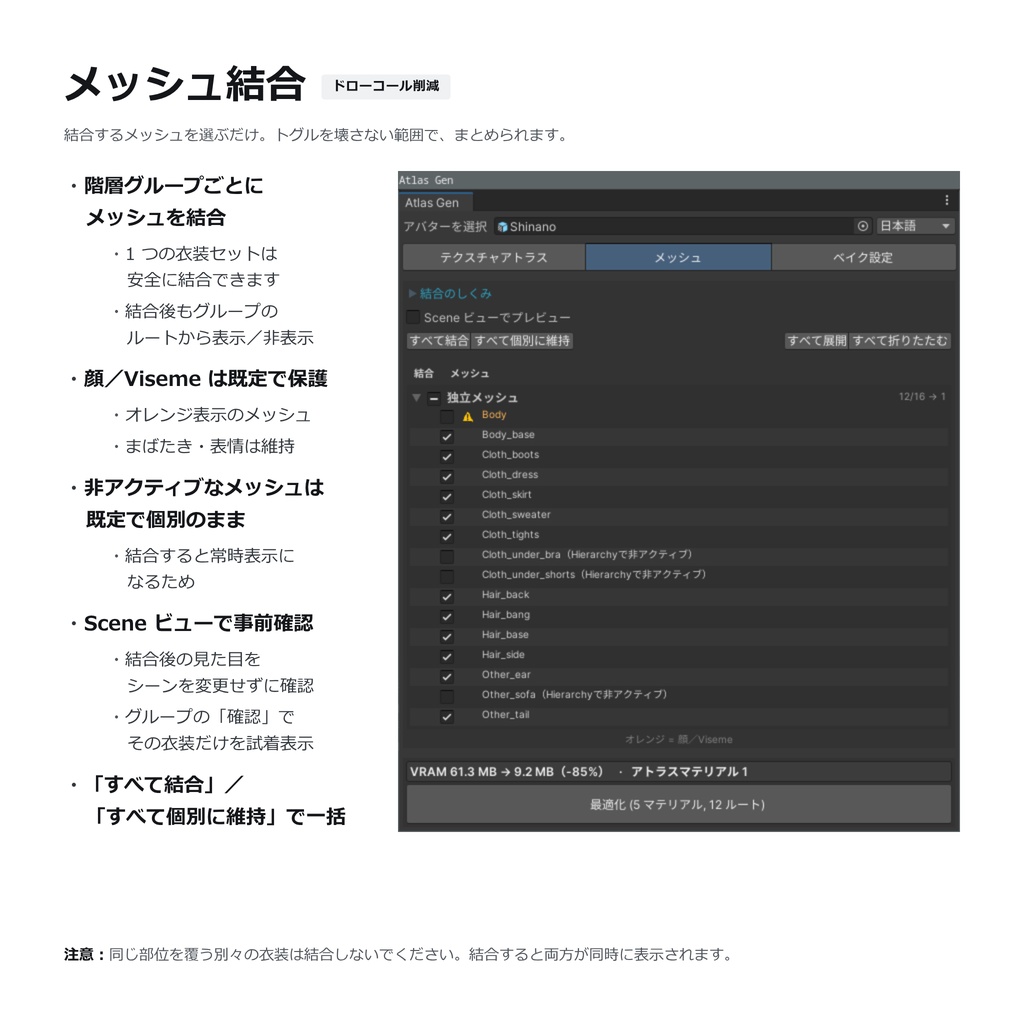
Task: Click the 12/16 → 1 count text
Action: 922,396
